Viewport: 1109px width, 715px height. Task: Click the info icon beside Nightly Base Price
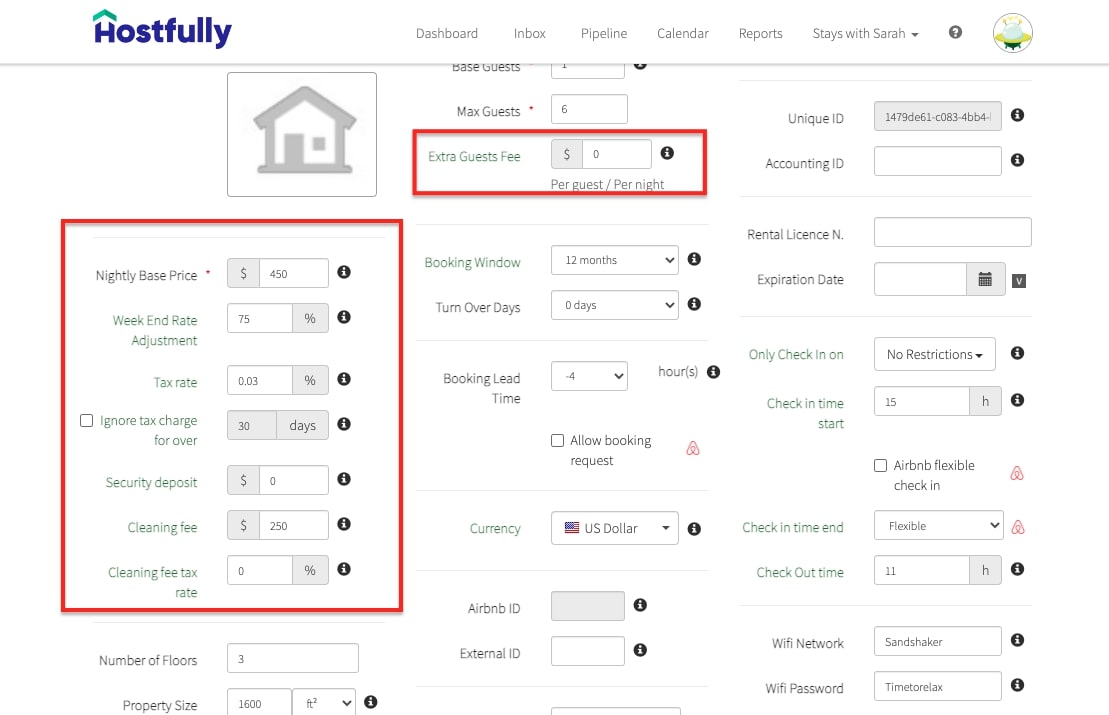click(x=344, y=272)
